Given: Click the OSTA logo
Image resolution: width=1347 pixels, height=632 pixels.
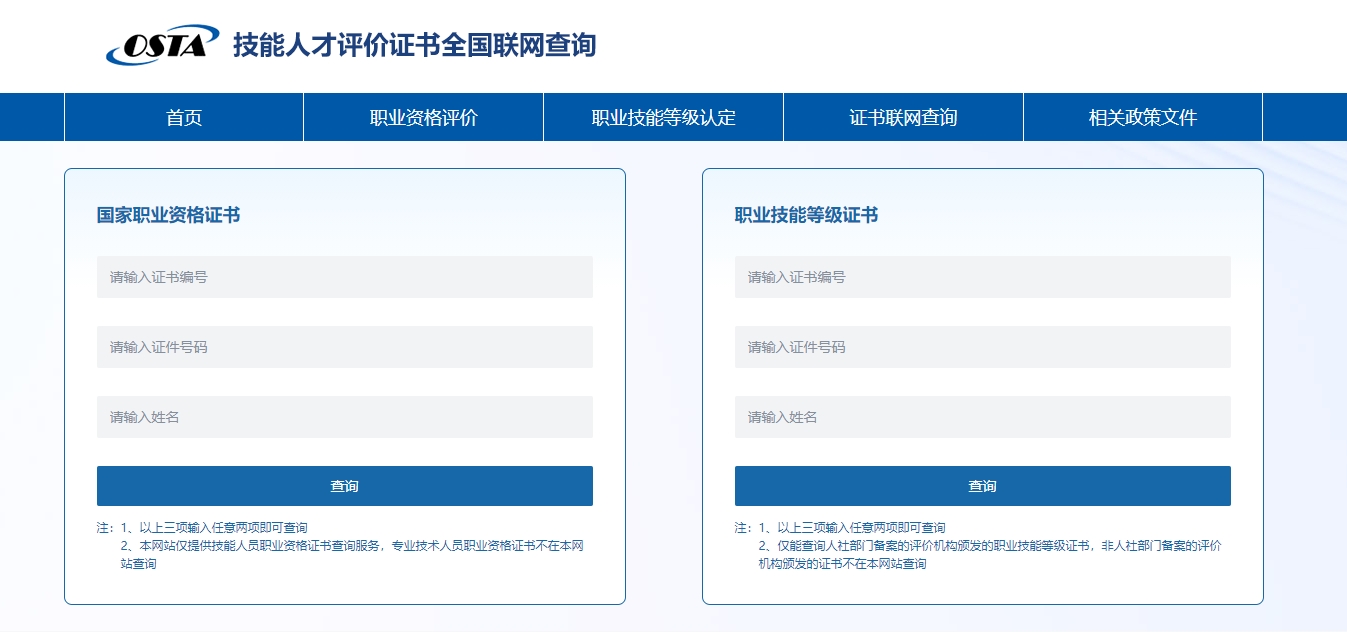Looking at the screenshot, I should [x=162, y=45].
